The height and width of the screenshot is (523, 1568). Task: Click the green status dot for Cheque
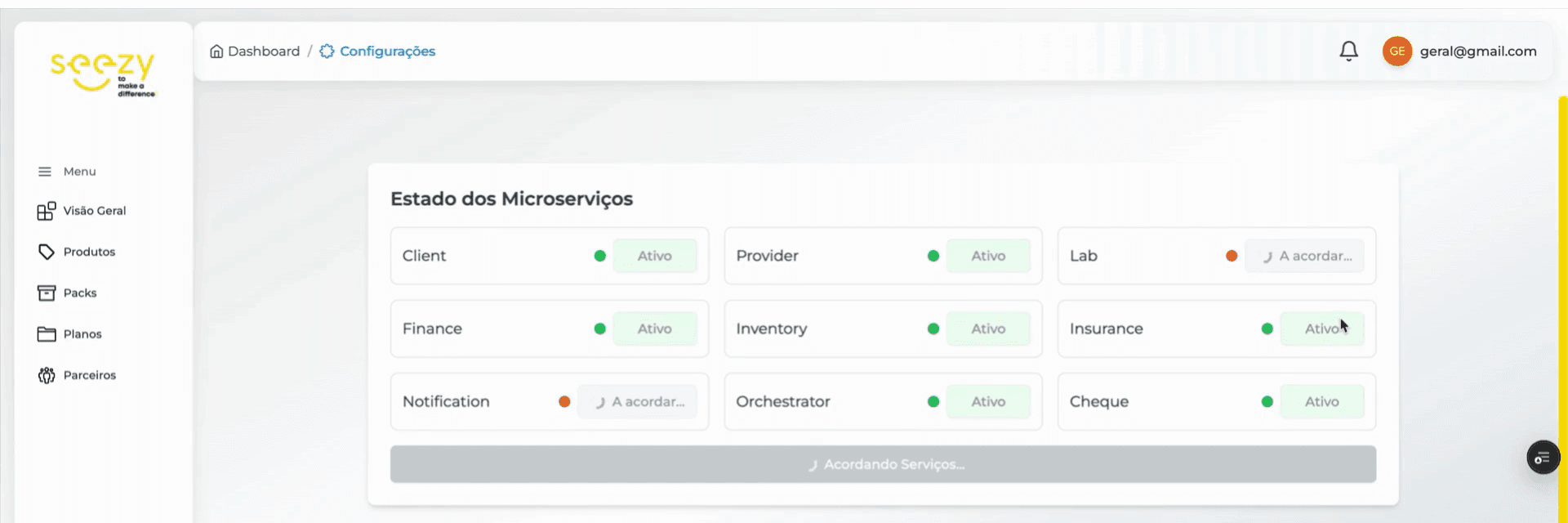click(x=1267, y=401)
